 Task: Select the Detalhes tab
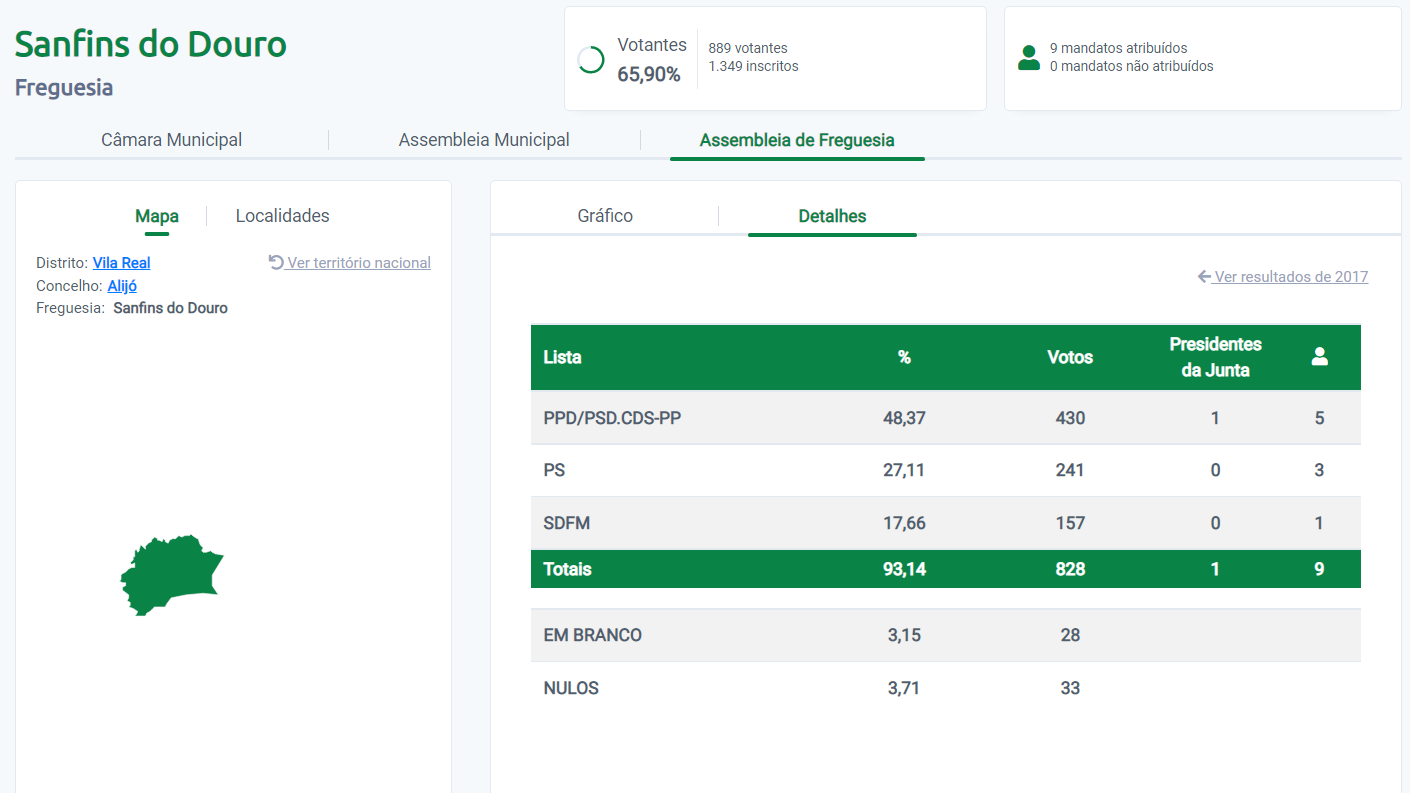[x=832, y=216]
